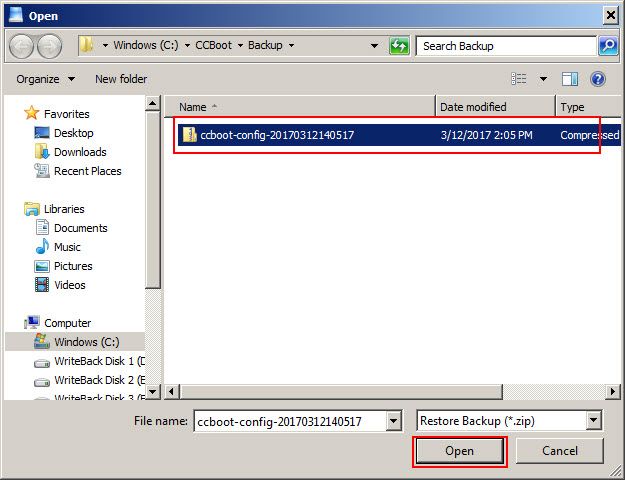Open Help via the blue question mark
This screenshot has height=480, width=625.
point(598,79)
